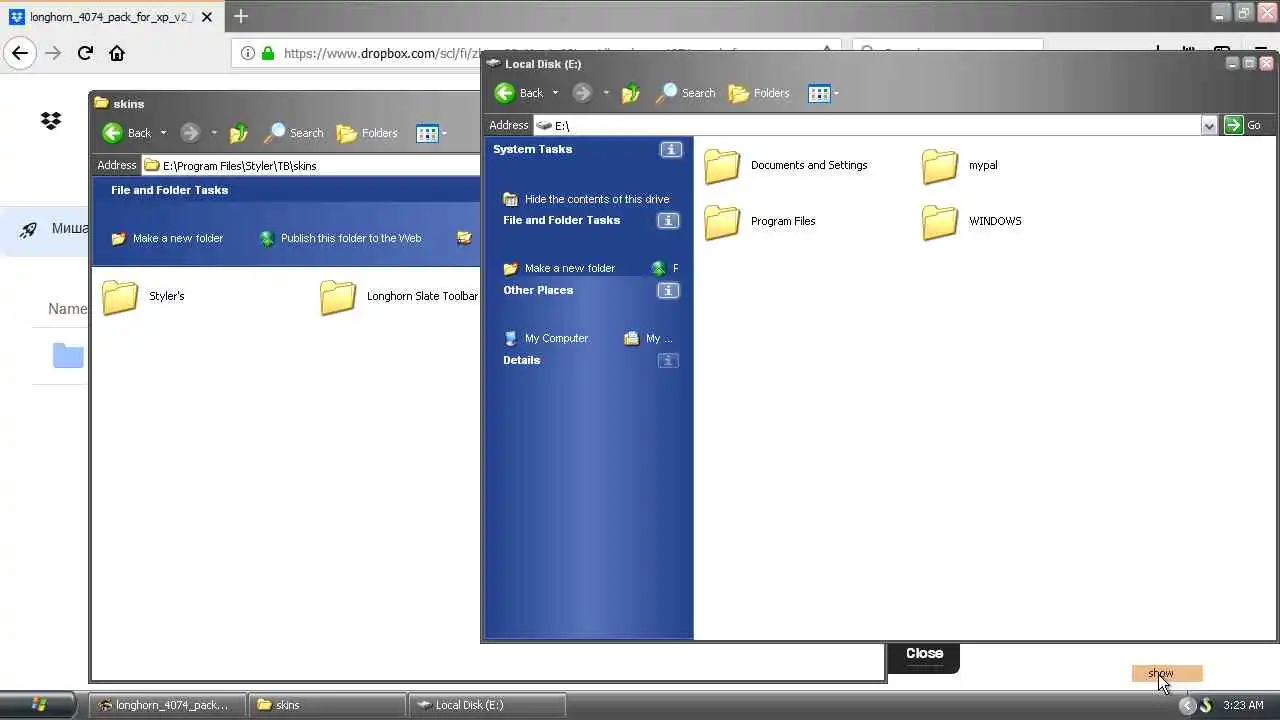Image resolution: width=1280 pixels, height=720 pixels.
Task: Select the Documents and Settings folder
Action: click(x=786, y=166)
